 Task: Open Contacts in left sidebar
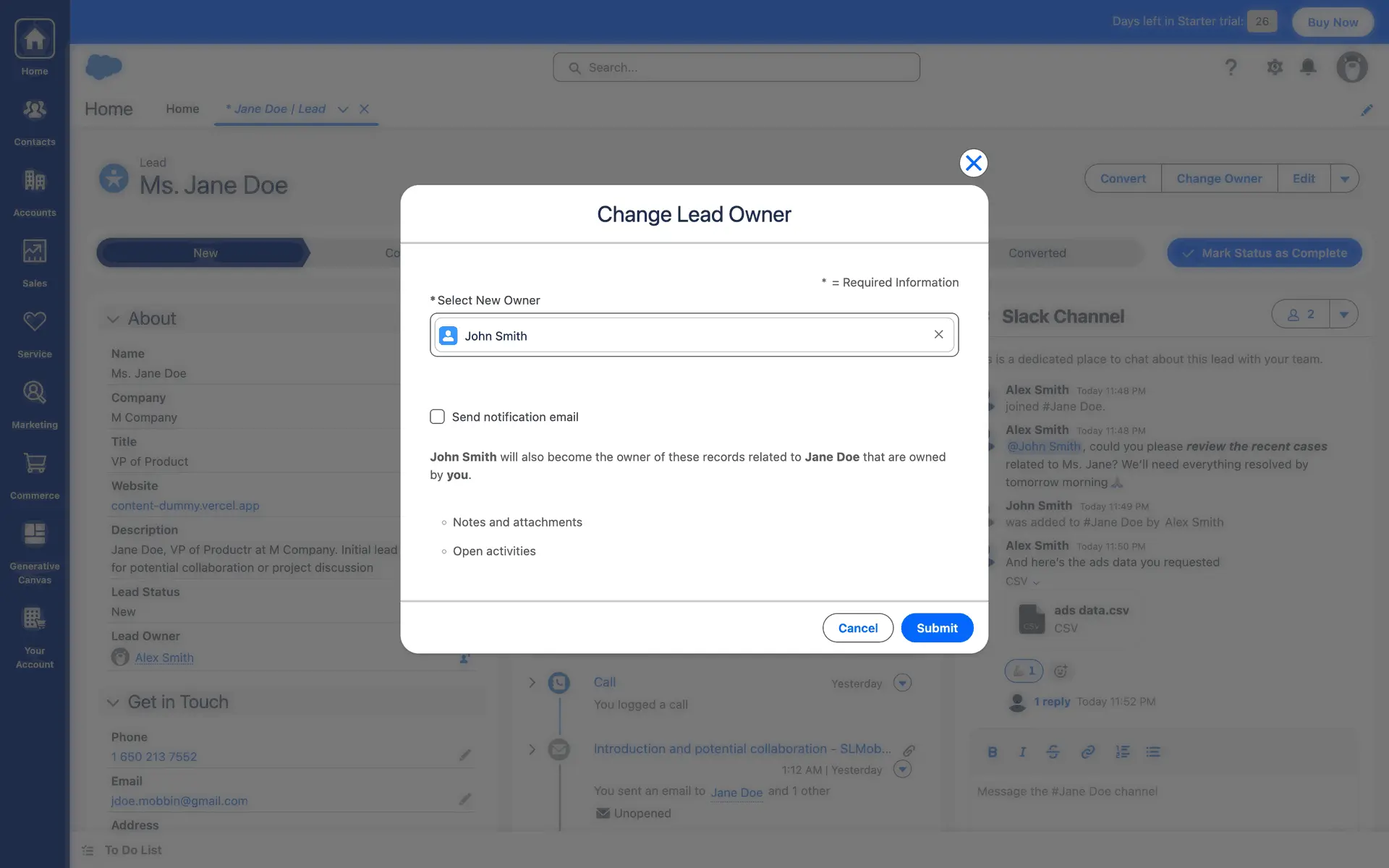pyautogui.click(x=34, y=121)
